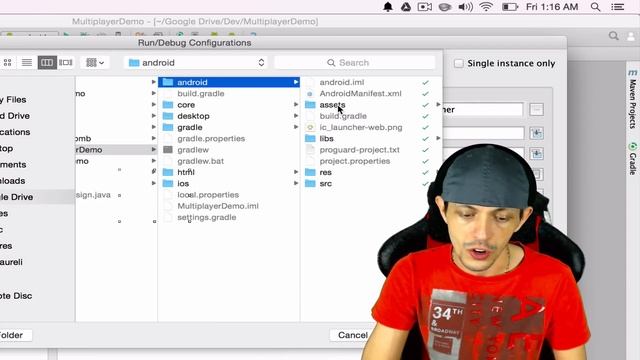The width and height of the screenshot is (640, 360).
Task: Open volume control in menu bar
Action: pyautogui.click(x=465, y=7)
